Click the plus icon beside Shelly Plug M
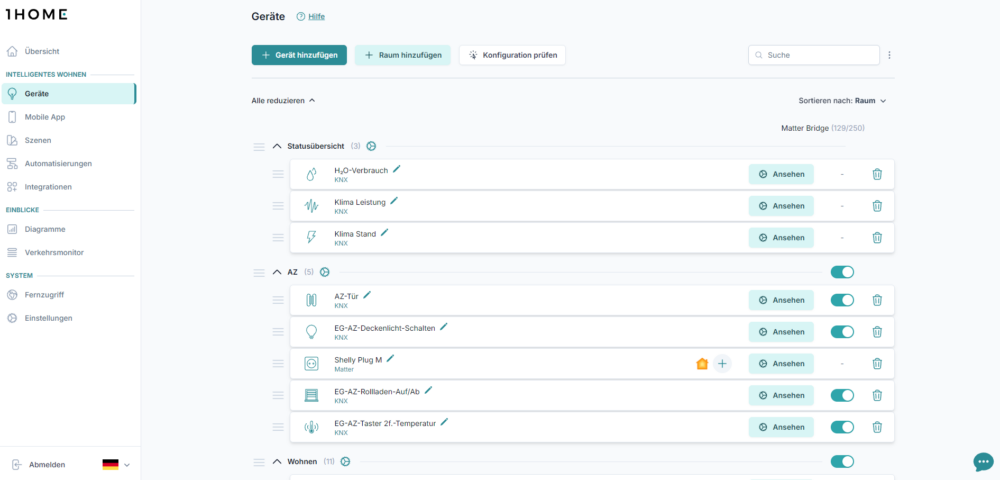The image size is (1000, 480). tap(722, 363)
